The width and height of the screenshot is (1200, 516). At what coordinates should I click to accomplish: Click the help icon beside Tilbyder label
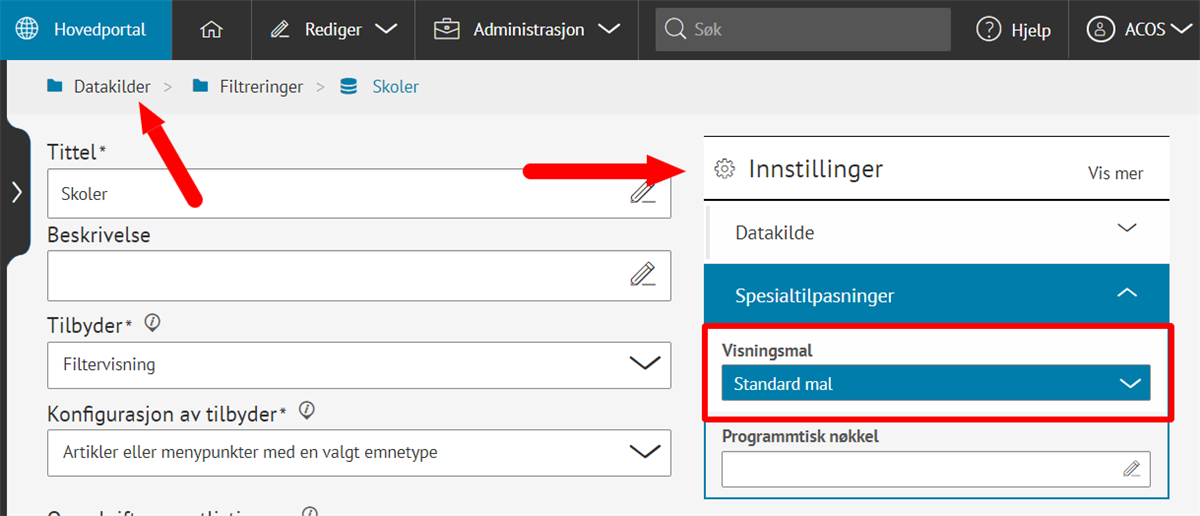153,323
